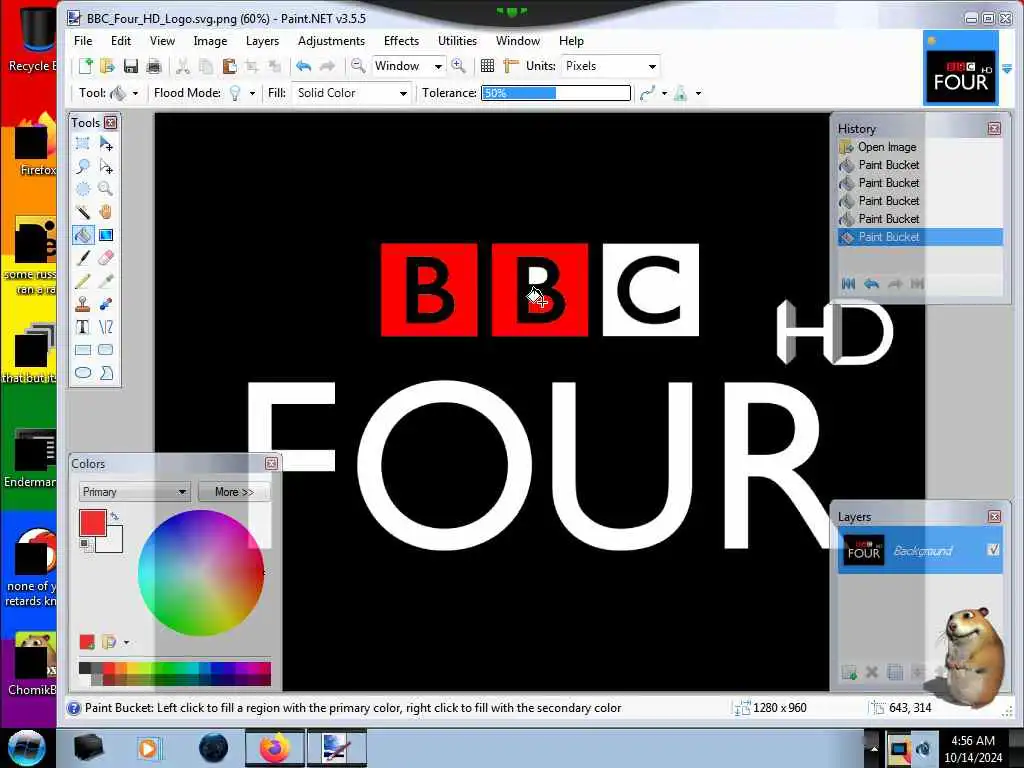Image resolution: width=1024 pixels, height=768 pixels.
Task: Toggle Background layer visibility checkbox
Action: [x=993, y=550]
